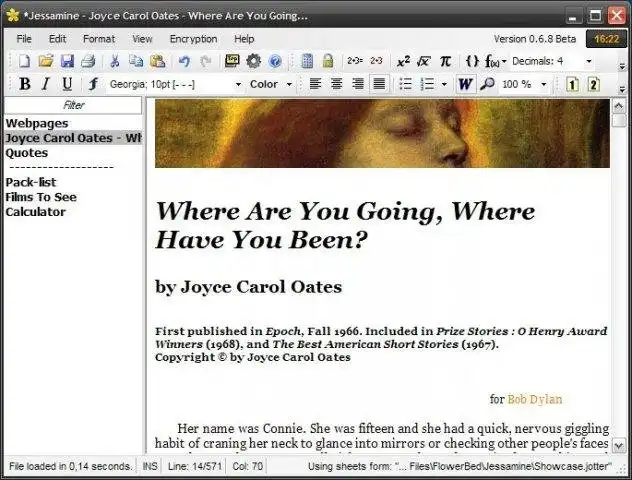The height and width of the screenshot is (480, 632).
Task: Open the Format menu
Action: click(x=99, y=39)
